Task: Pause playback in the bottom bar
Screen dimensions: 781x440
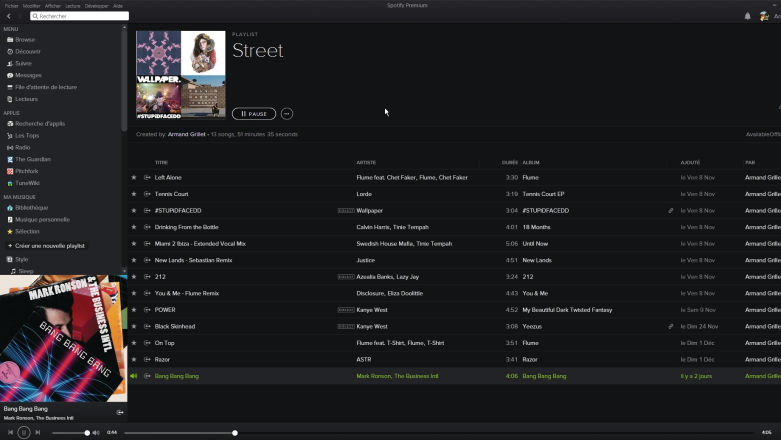Action: 23,433
